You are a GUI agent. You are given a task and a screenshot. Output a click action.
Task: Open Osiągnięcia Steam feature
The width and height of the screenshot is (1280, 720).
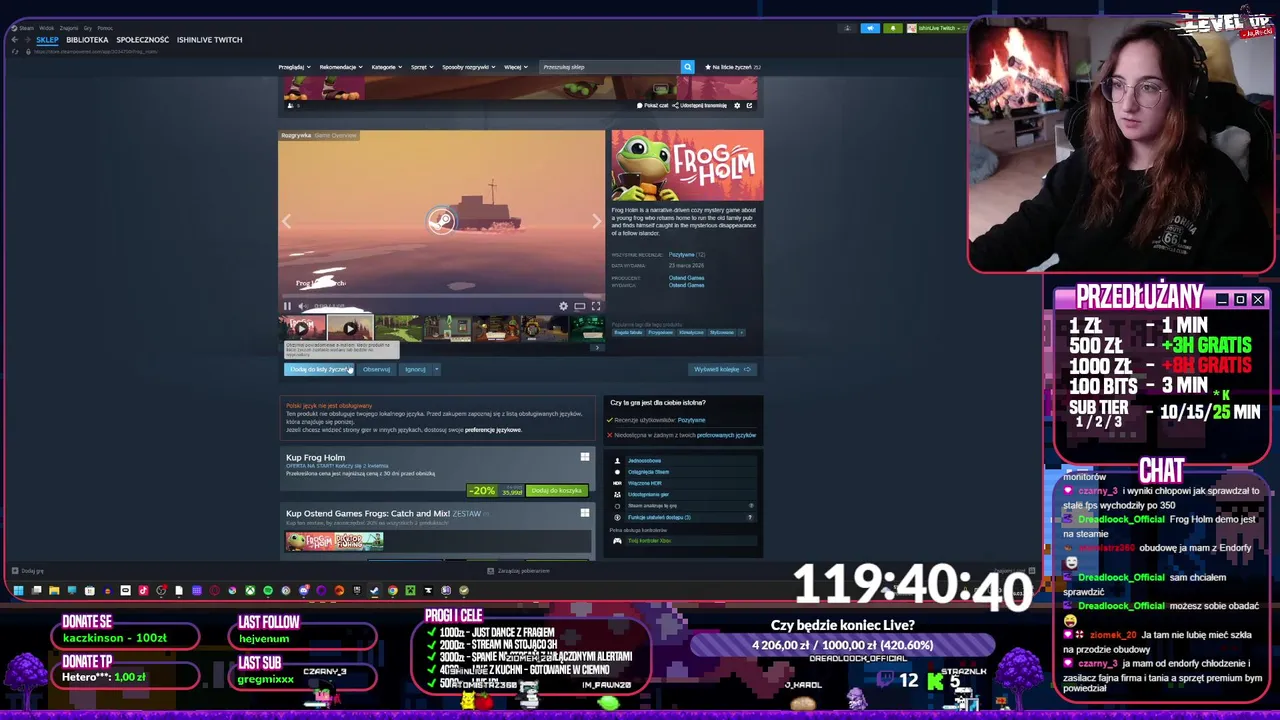click(x=690, y=472)
